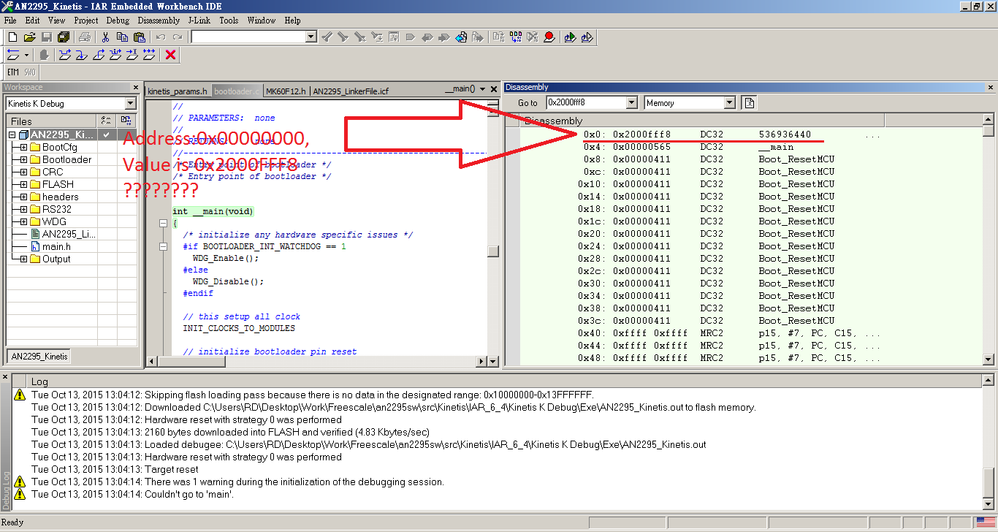Open the editor window list dropdown arrow
The image size is (998, 532).
(482, 90)
